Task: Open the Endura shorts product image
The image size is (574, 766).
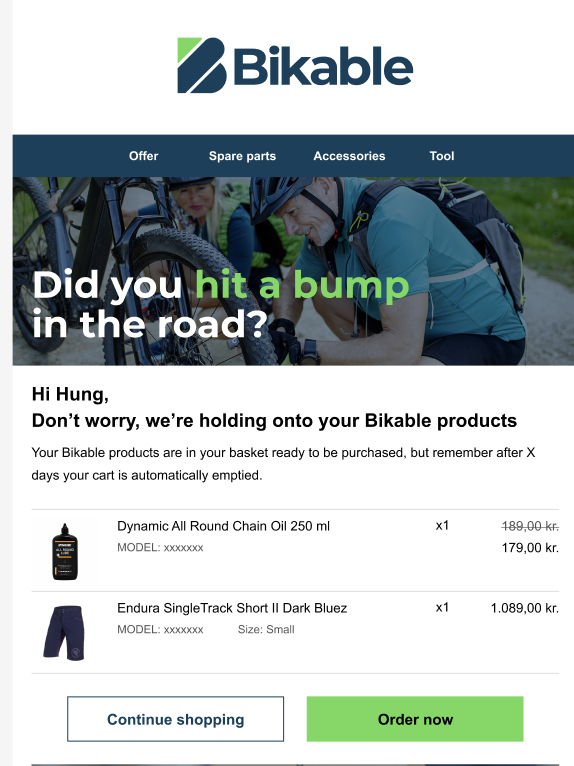Action: pos(64,633)
